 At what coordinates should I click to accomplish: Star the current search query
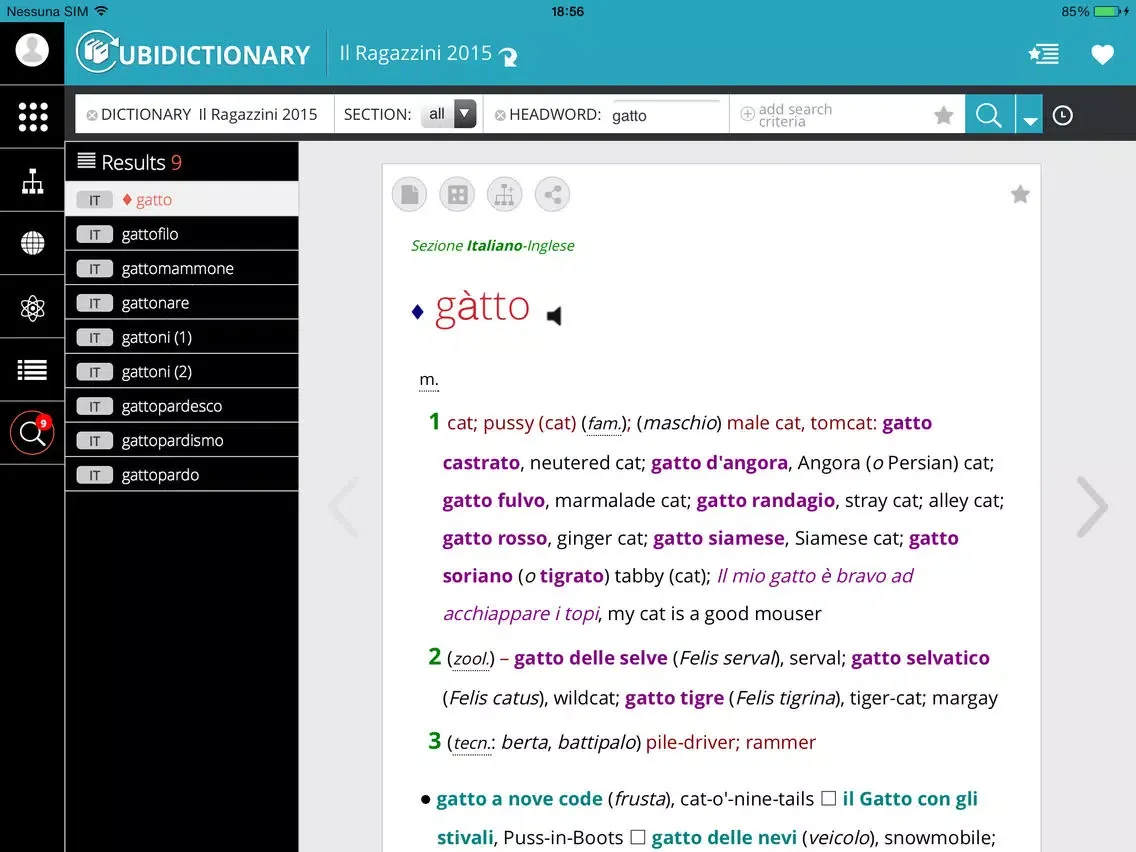(x=943, y=114)
